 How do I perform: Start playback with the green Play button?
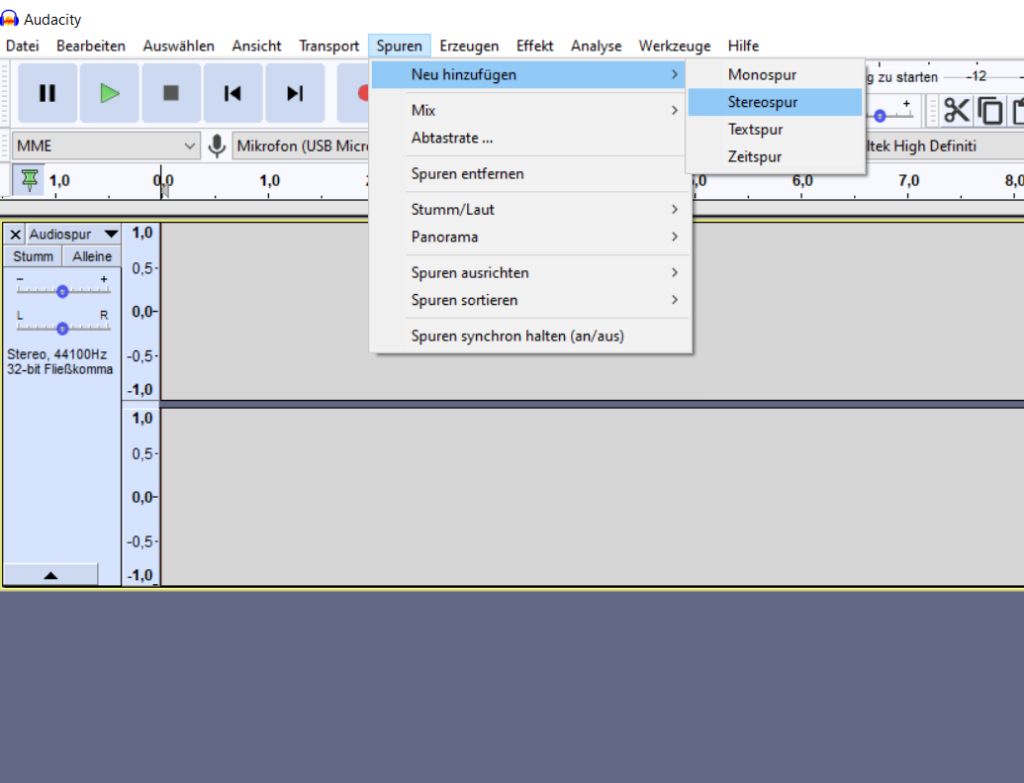coord(109,93)
